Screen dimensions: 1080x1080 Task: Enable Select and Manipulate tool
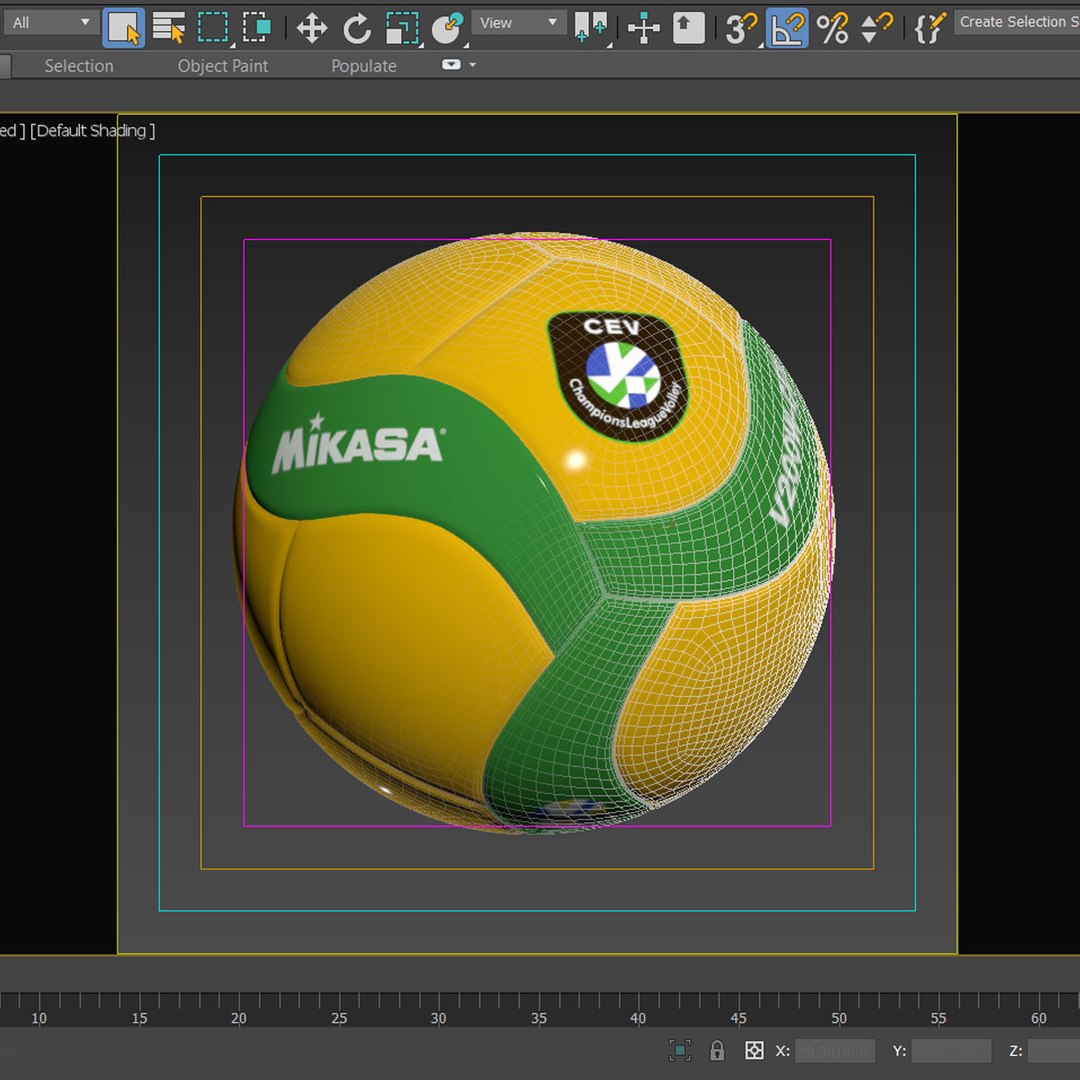tap(643, 28)
